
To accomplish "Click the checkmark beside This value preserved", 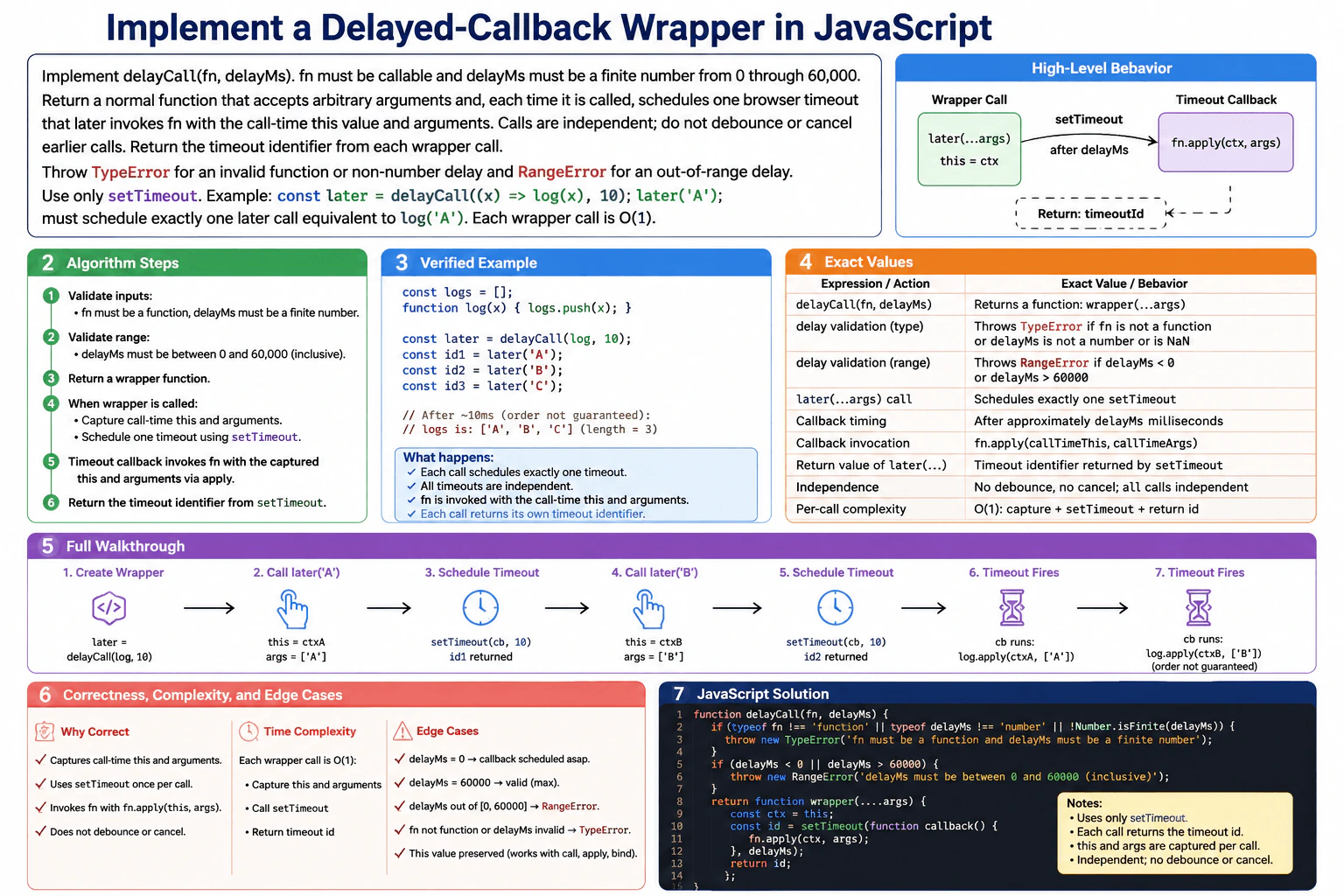I will click(400, 852).
